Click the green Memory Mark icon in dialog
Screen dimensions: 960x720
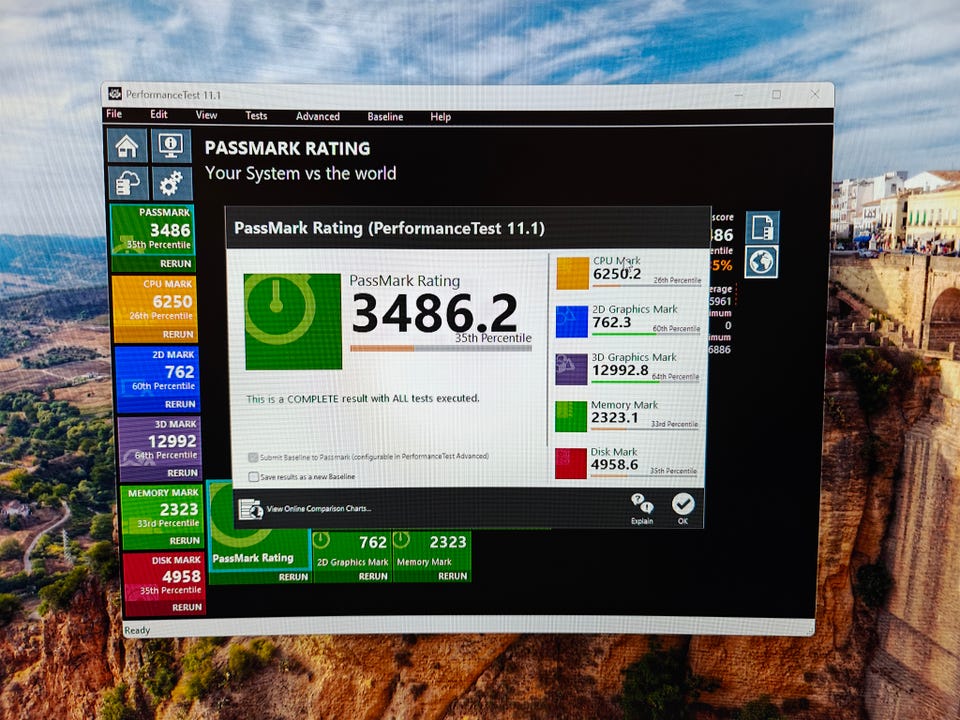[x=571, y=417]
